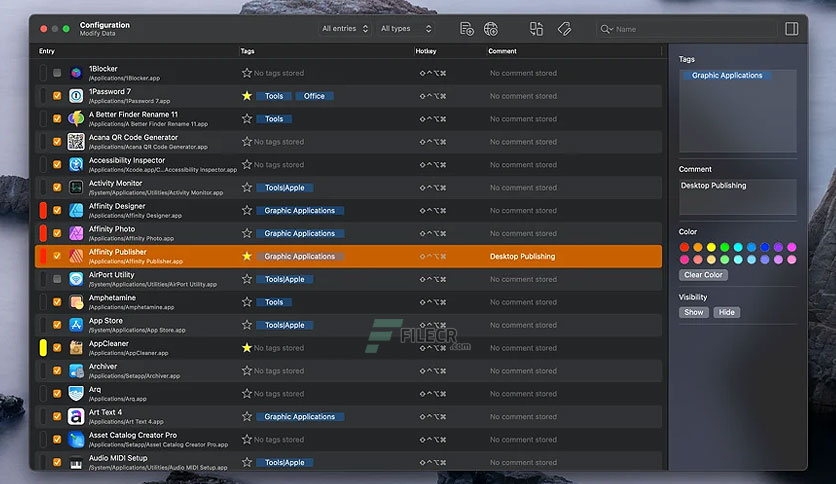Unstar the Affinity Publisher entry
Viewport: 836px width, 484px height.
[x=246, y=256]
